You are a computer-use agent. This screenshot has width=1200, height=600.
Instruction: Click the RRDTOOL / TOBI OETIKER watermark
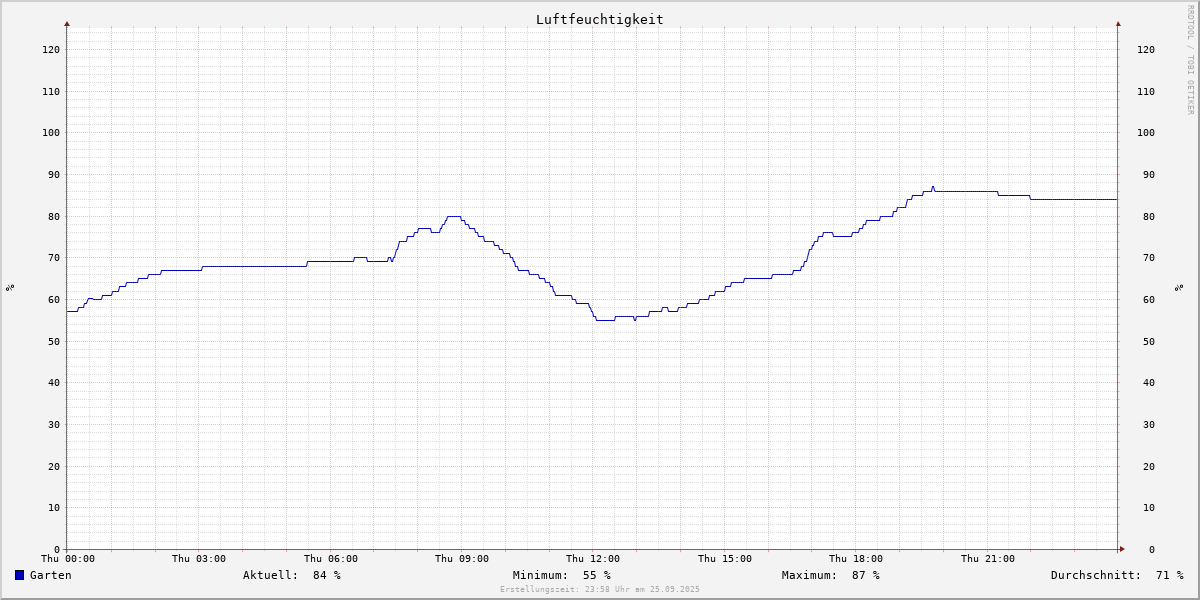pos(1190,59)
